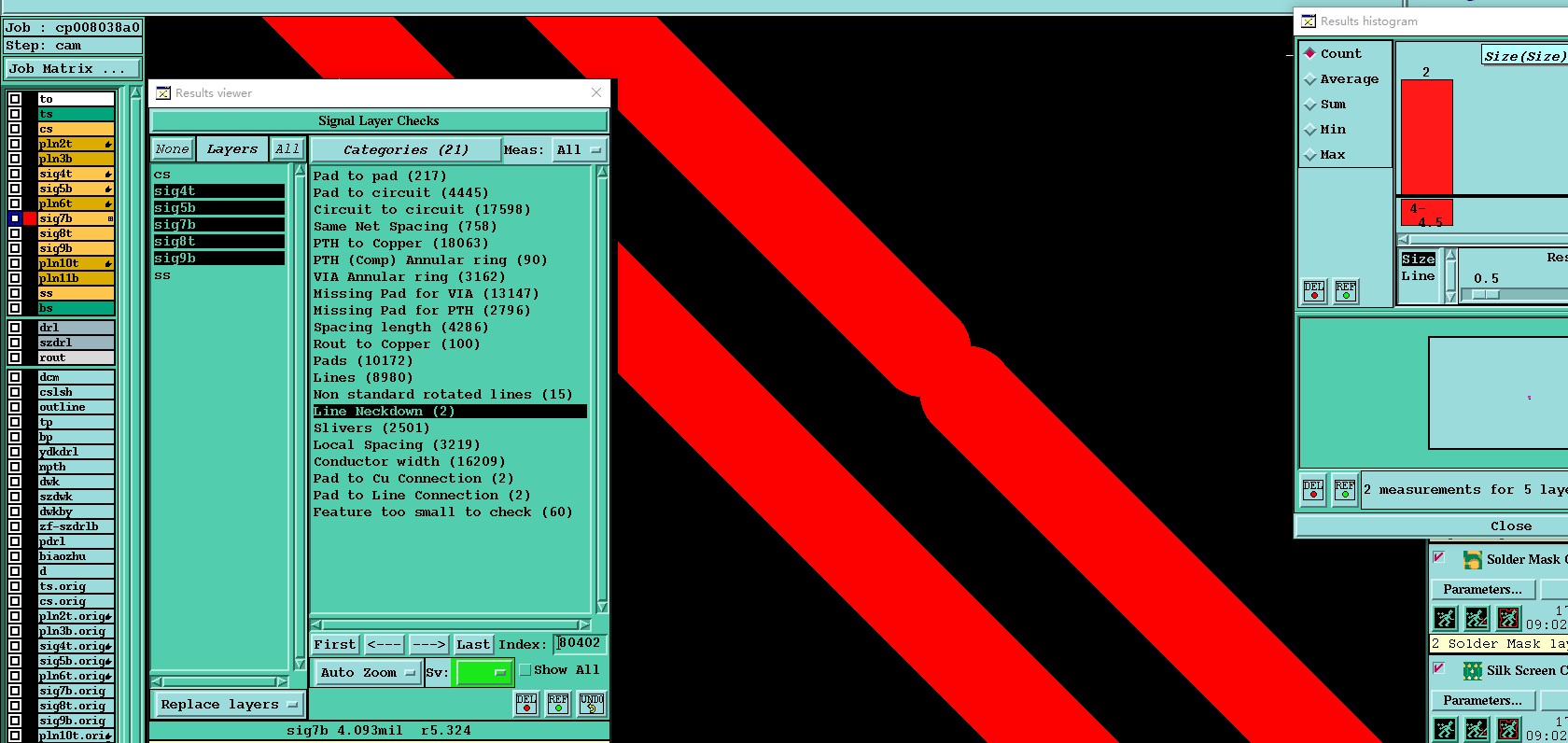Click second runner icon under Solder Mask
The width and height of the screenshot is (1568, 743).
[x=1477, y=618]
